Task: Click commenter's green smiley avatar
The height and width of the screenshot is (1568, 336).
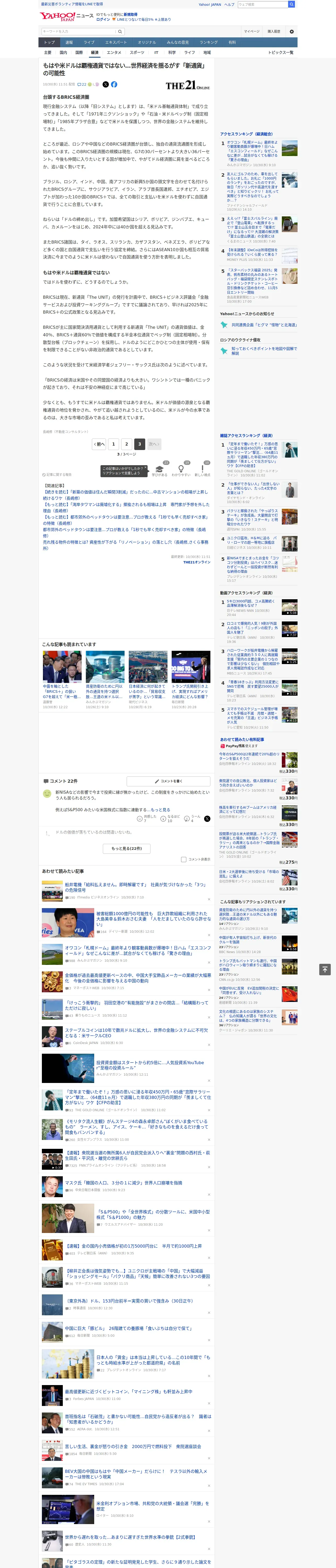Action: point(47,794)
